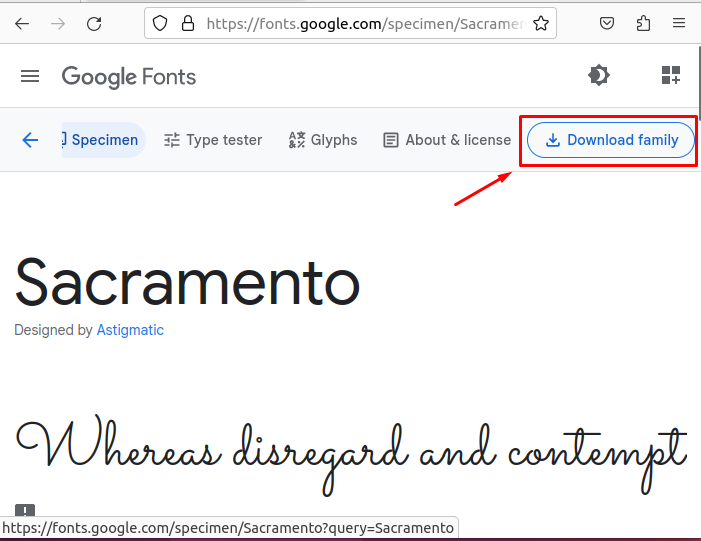View site security via the padlock icon
Image resolution: width=701 pixels, height=541 pixels.
point(188,23)
